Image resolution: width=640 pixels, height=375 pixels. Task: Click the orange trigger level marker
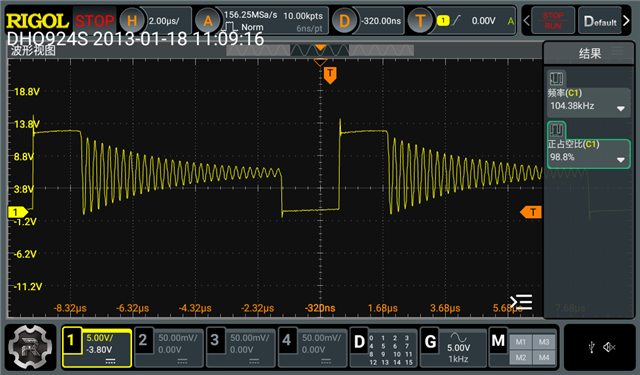point(531,212)
